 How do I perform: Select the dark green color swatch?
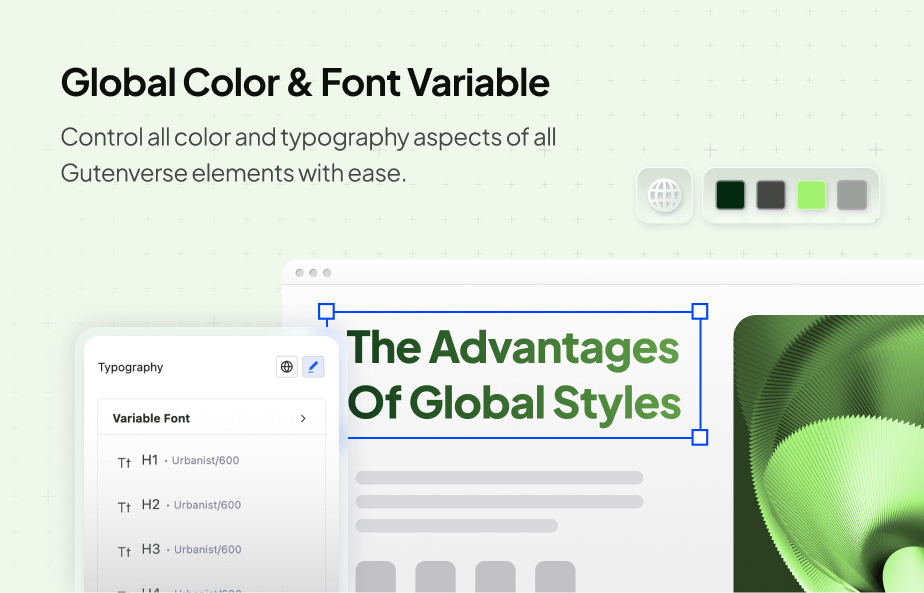[730, 195]
